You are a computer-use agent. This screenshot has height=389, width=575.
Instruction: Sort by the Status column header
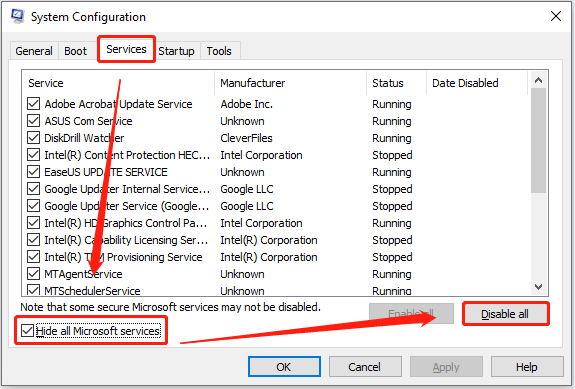[396, 83]
